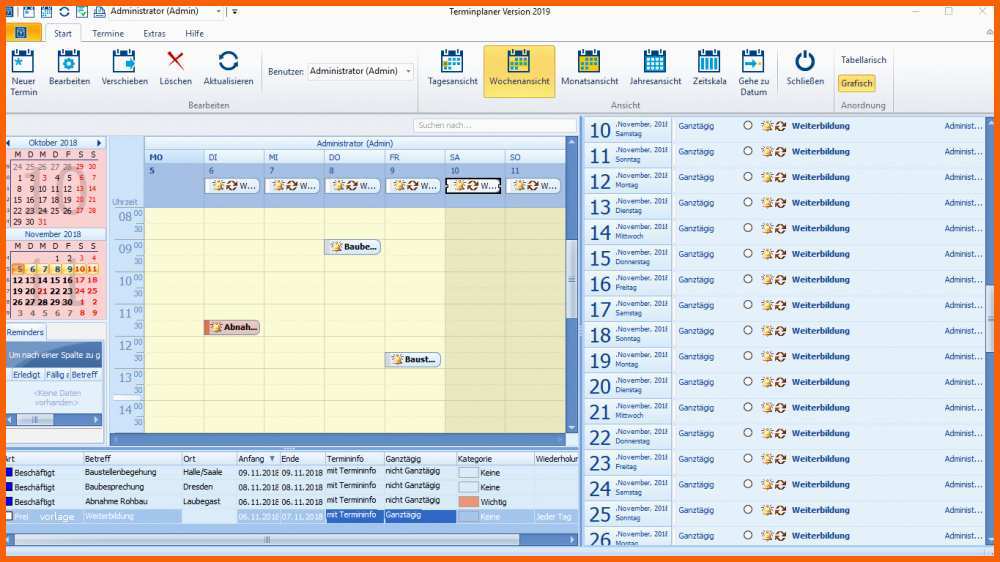
Task: Show the Jahresansicht year view
Action: 655,67
